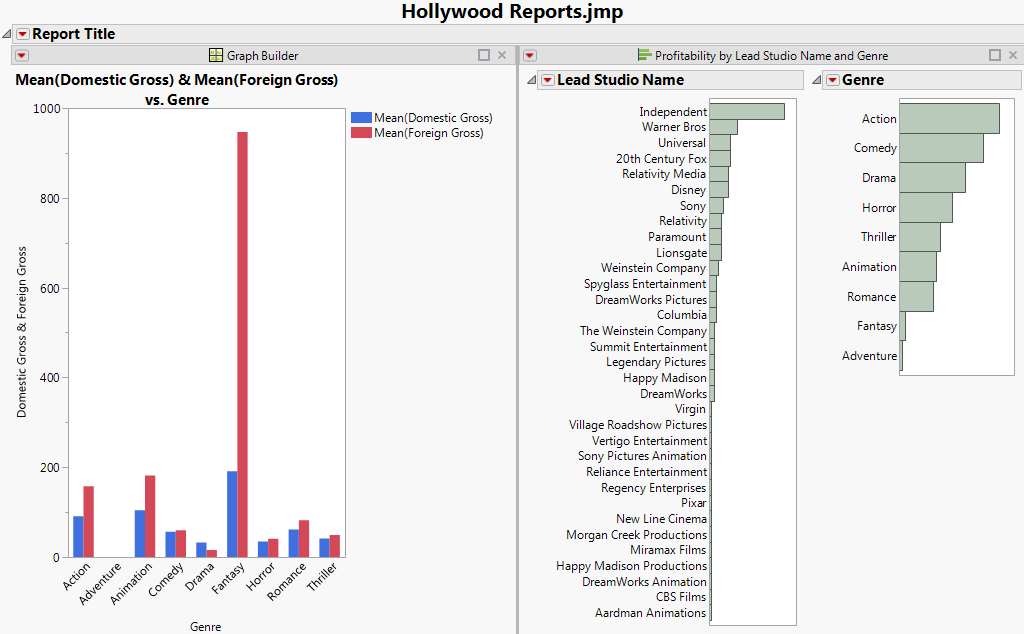Collapse the Genre distribution section
Viewport: 1024px width, 634px height.
coord(817,80)
